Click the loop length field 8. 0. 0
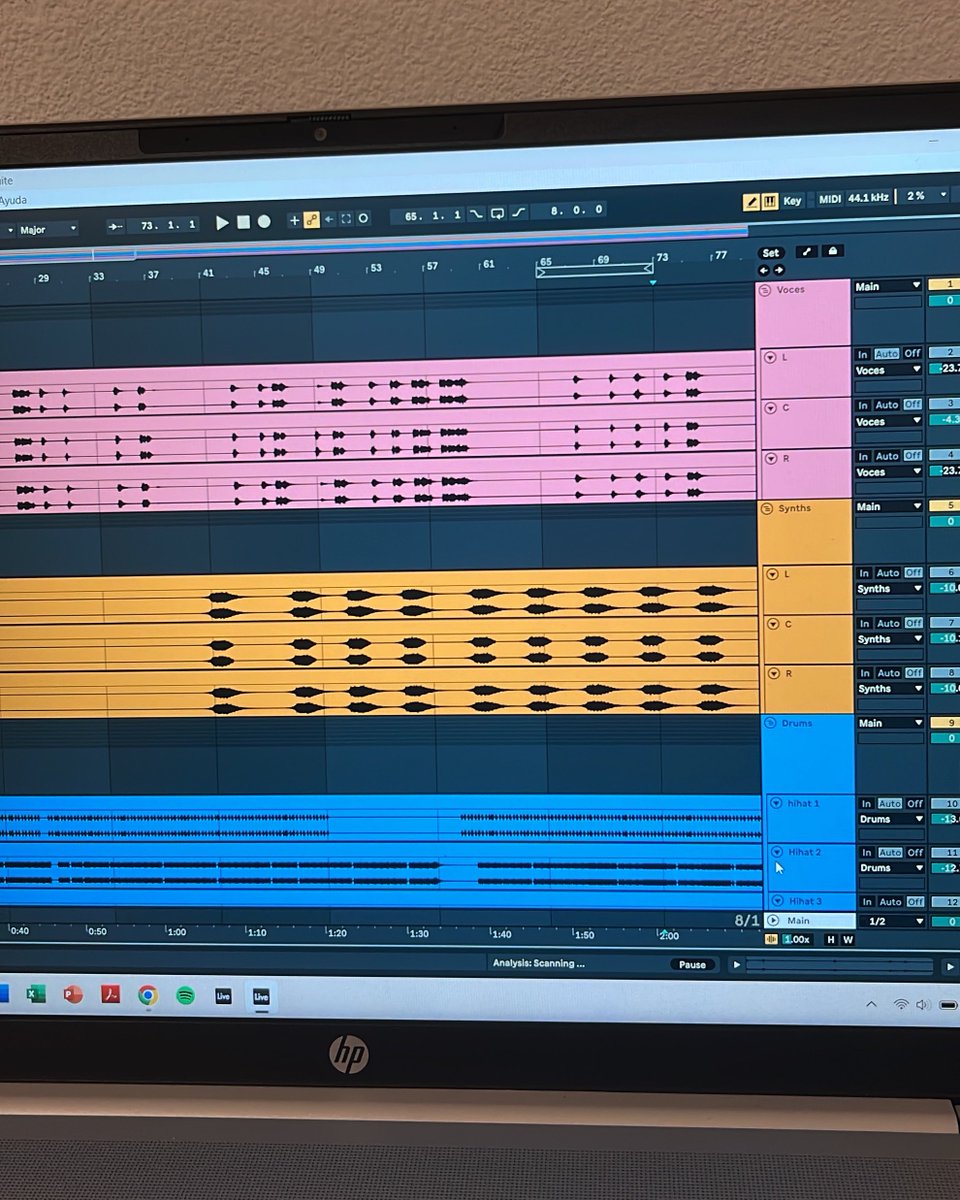This screenshot has width=960, height=1200. [x=569, y=210]
